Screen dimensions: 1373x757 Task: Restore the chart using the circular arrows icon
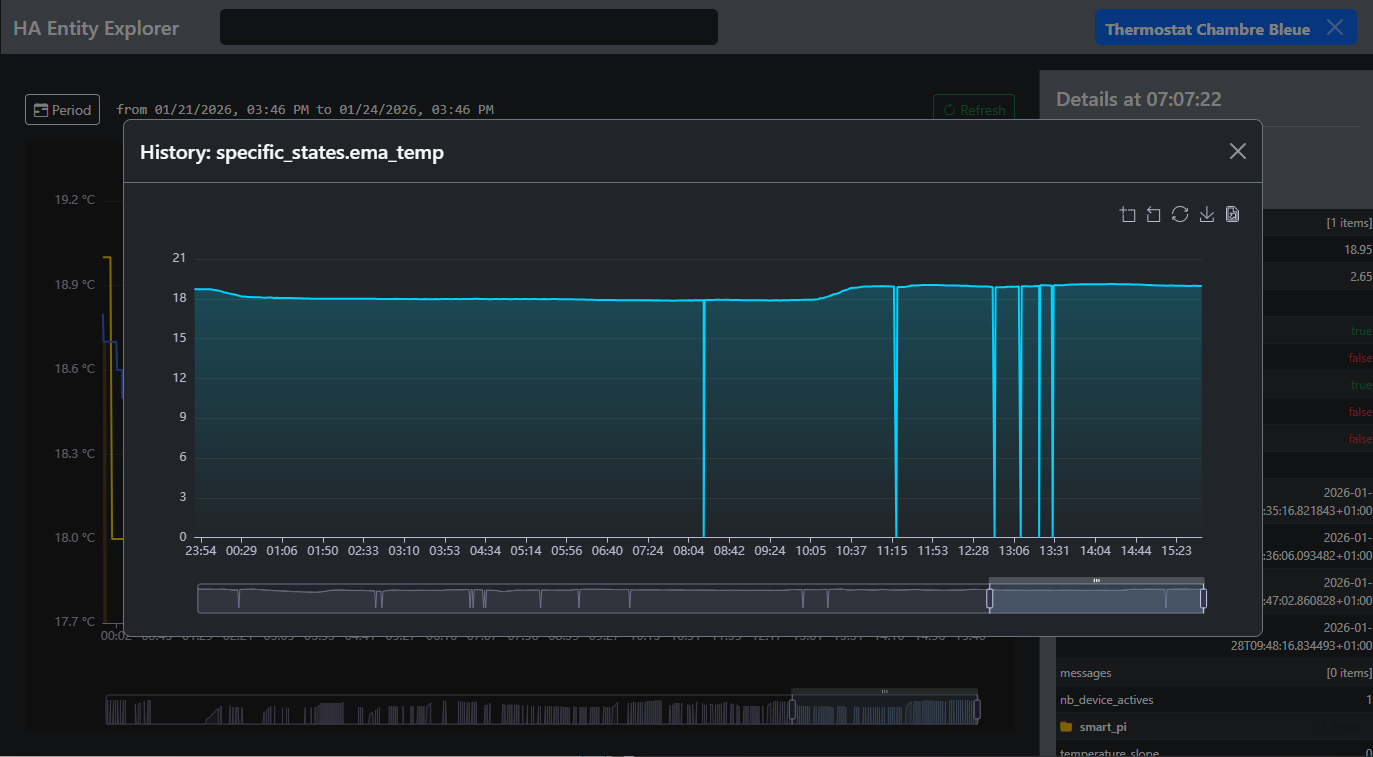coord(1180,215)
